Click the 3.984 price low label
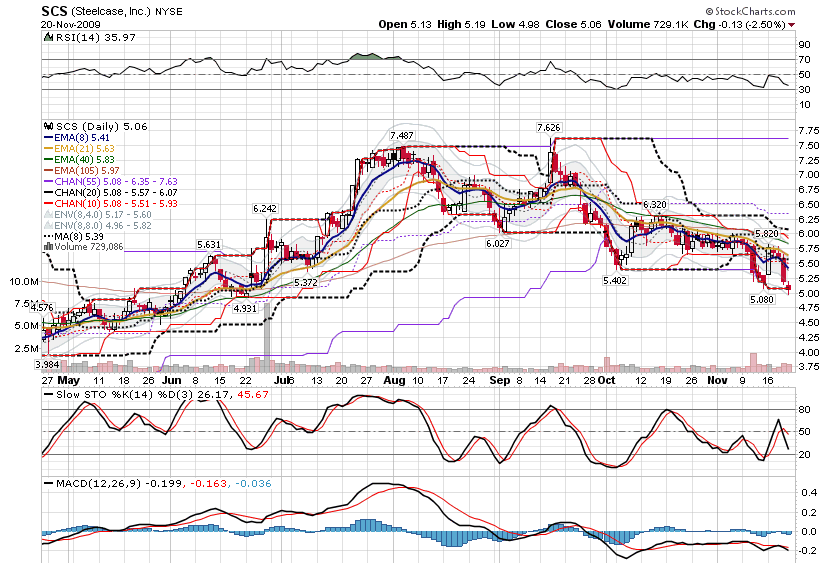Viewport: 822px width, 563px height. click(x=47, y=364)
